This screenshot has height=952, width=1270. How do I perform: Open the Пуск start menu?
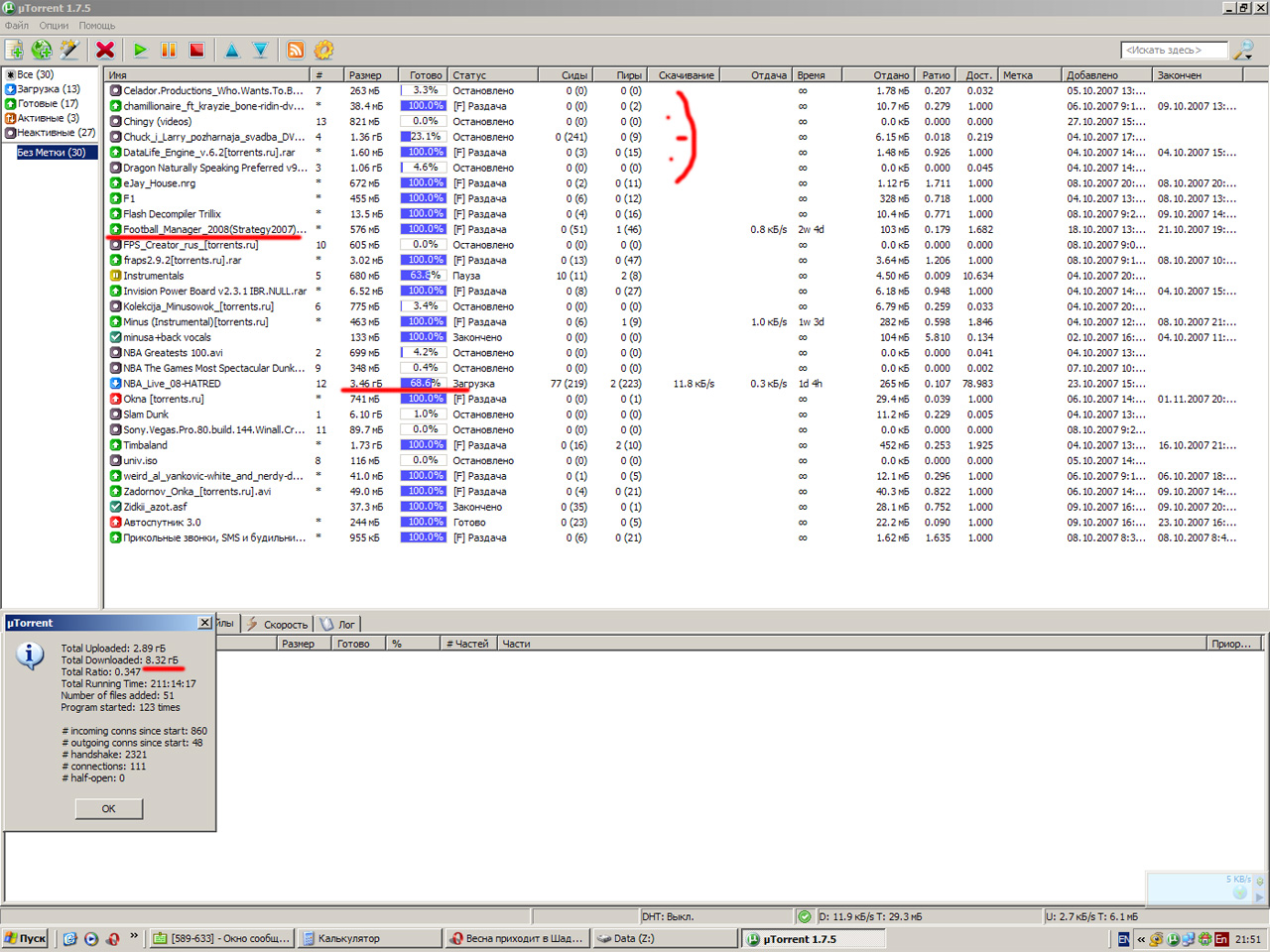26,938
